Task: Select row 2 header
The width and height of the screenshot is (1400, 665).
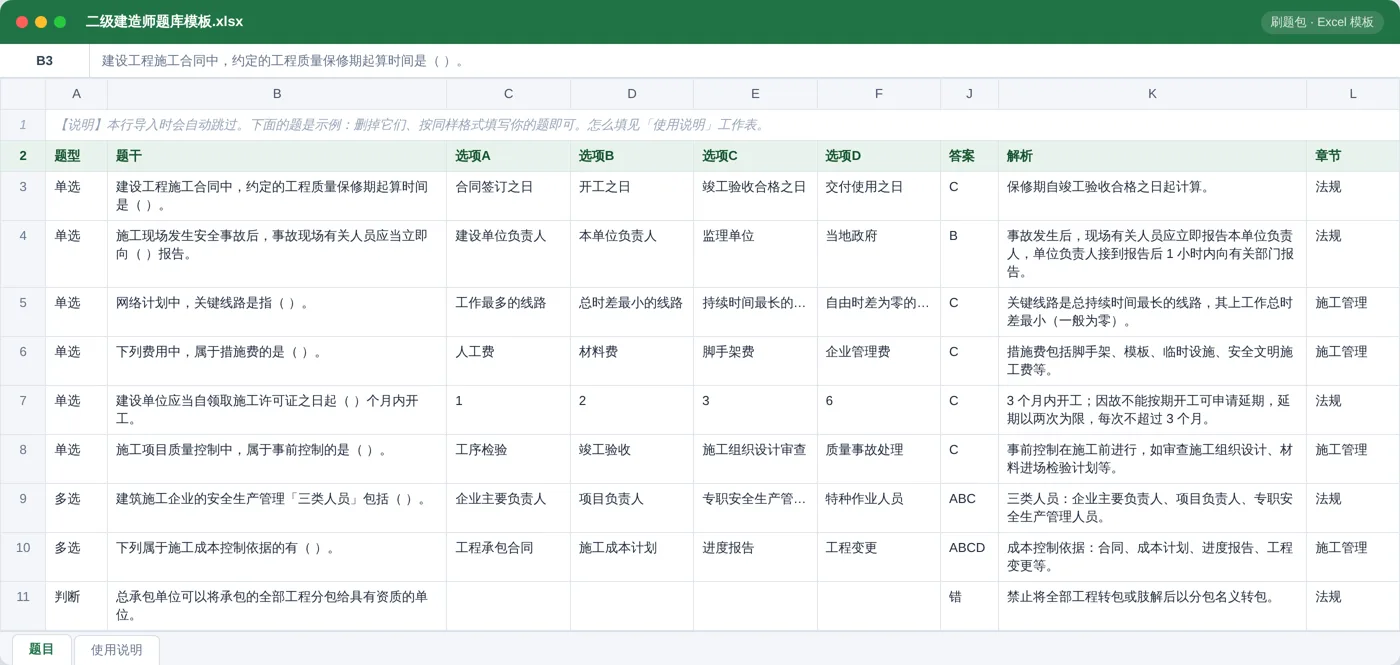Action: [x=23, y=156]
